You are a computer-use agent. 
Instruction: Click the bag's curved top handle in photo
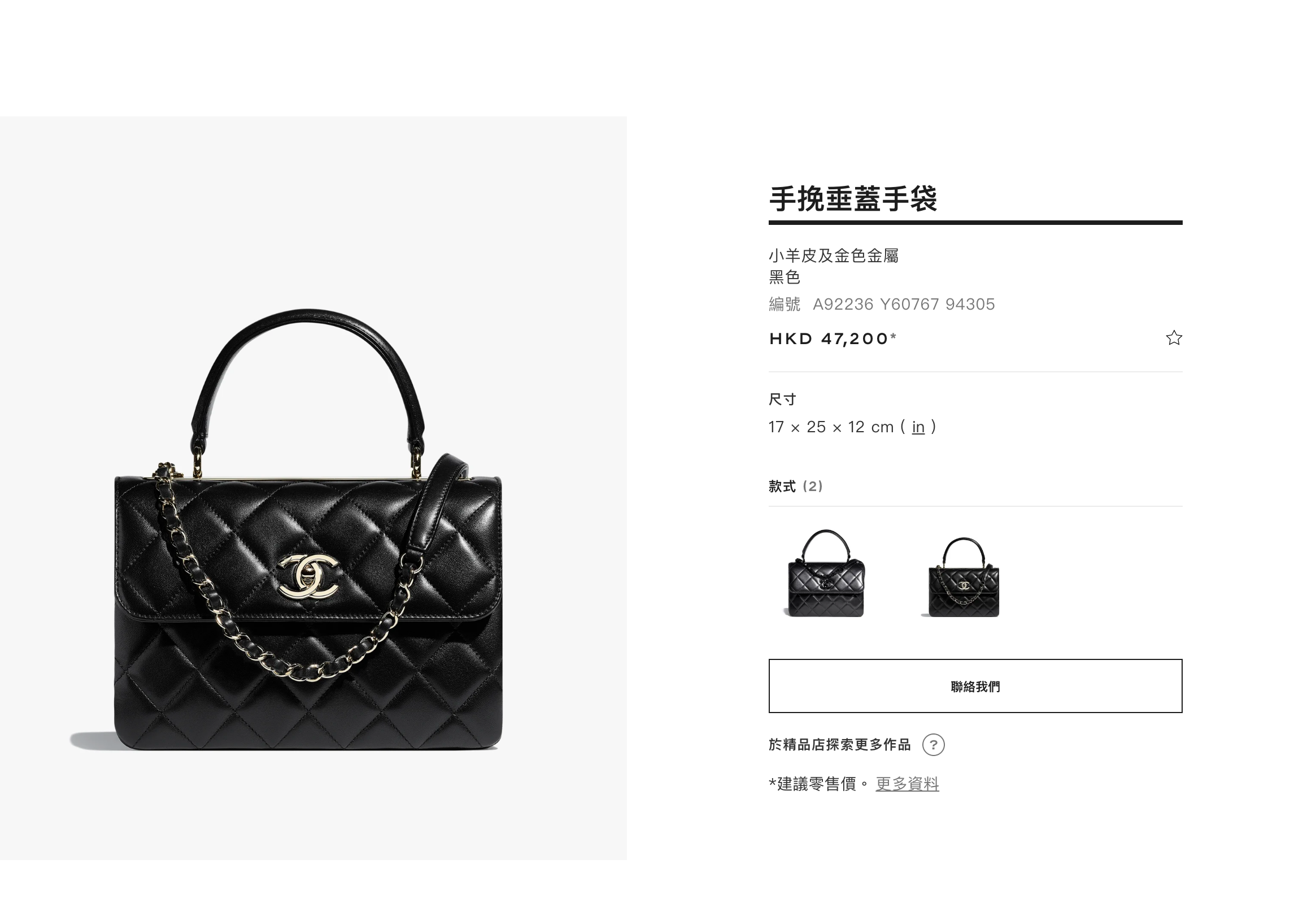307,343
